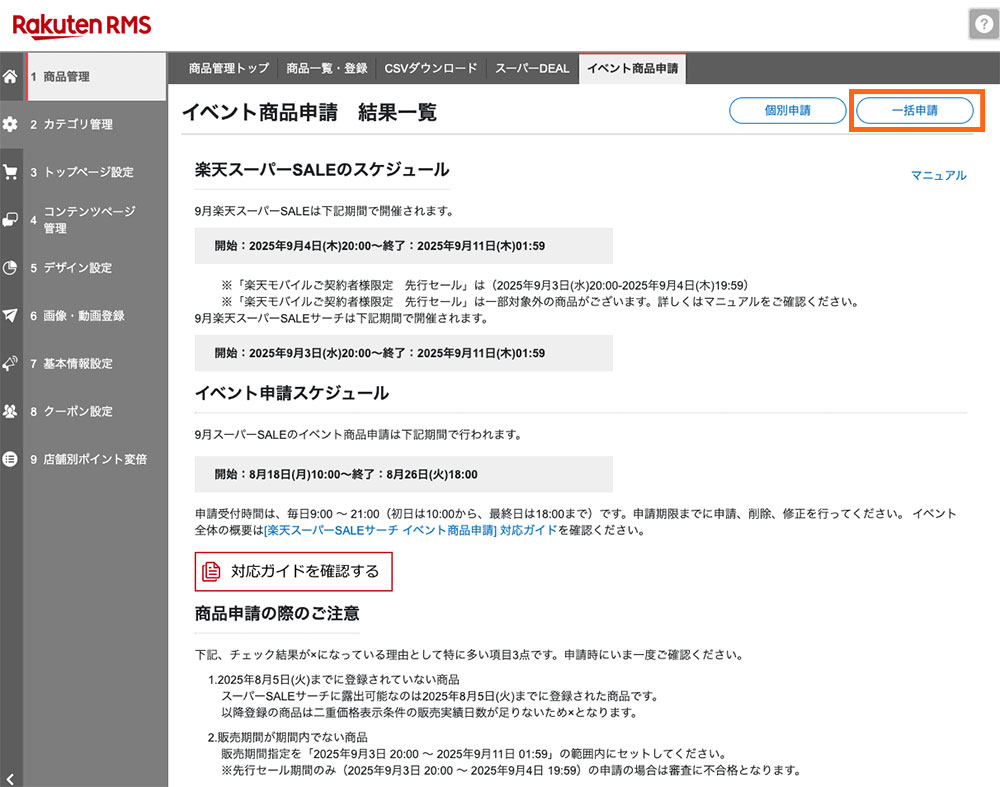Open the 楽天スーパーSALEサーチ 対応ガイド link
This screenshot has height=787, width=1000.
[x=411, y=530]
